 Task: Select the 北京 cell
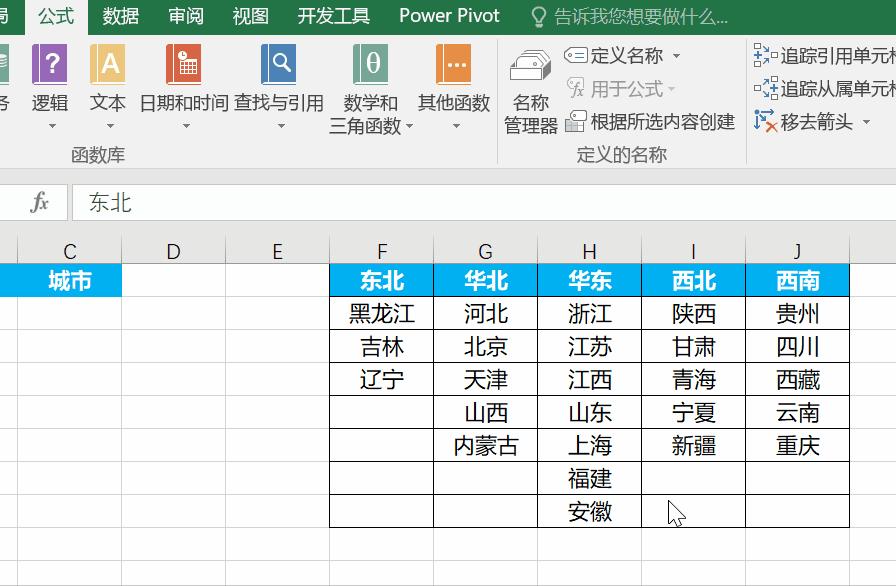tap(486, 346)
